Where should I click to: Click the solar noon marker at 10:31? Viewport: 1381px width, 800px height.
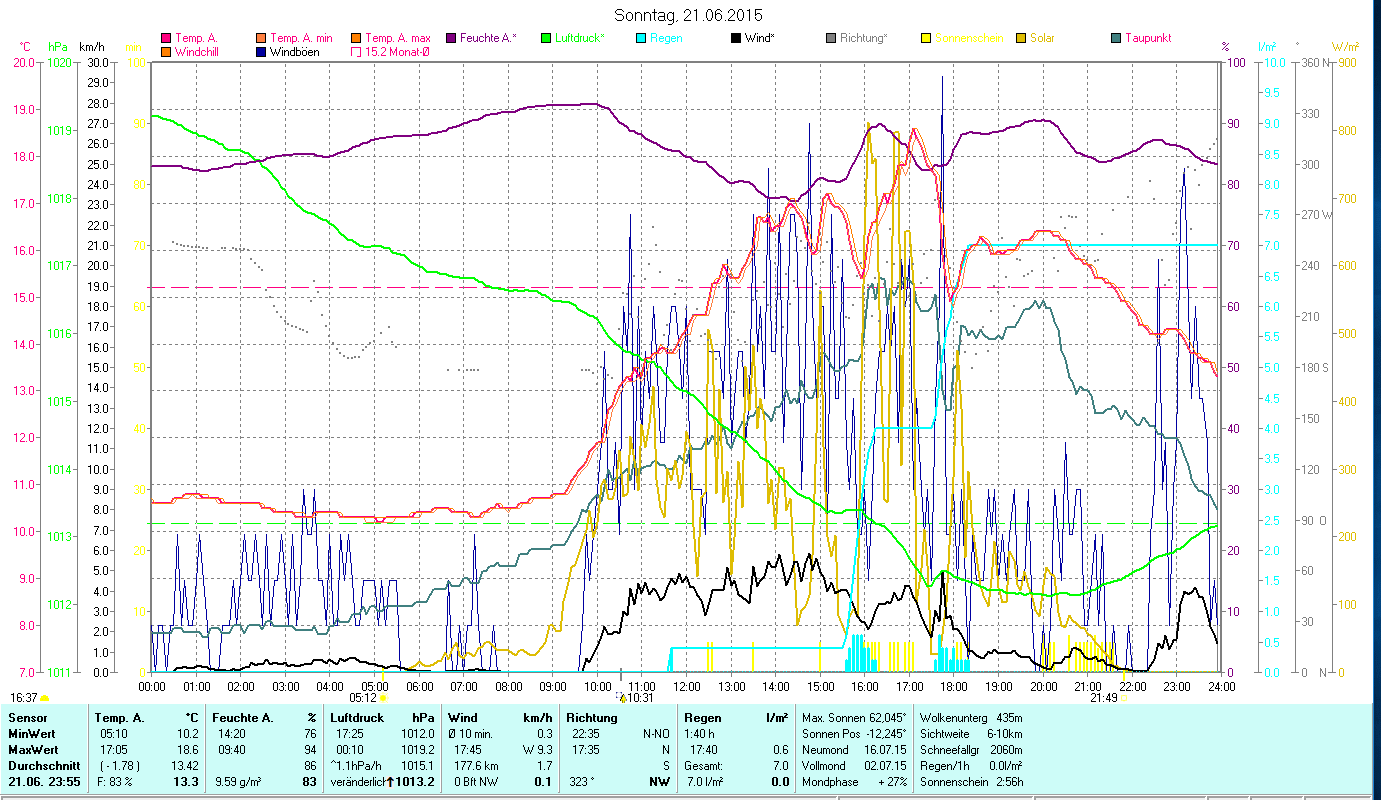[623, 698]
